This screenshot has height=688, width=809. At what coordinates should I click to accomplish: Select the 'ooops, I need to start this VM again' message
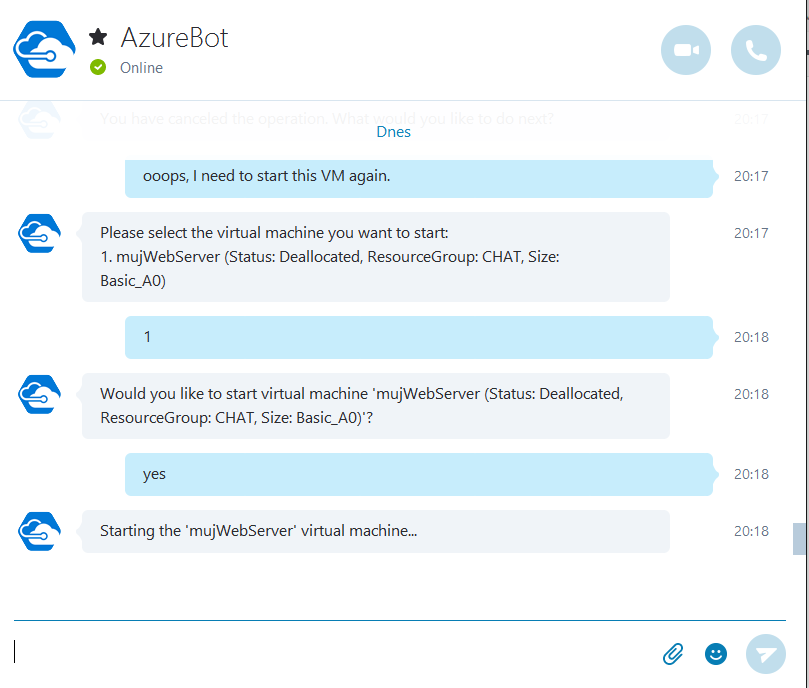(419, 179)
